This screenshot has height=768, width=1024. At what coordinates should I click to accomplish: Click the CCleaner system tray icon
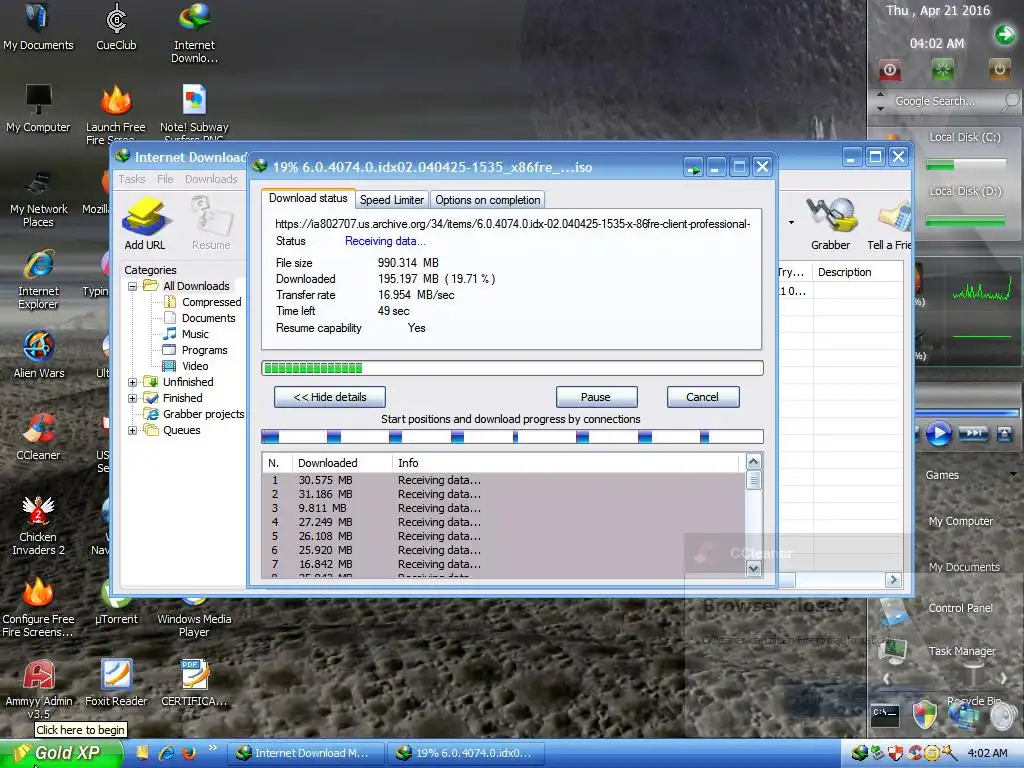pos(914,753)
